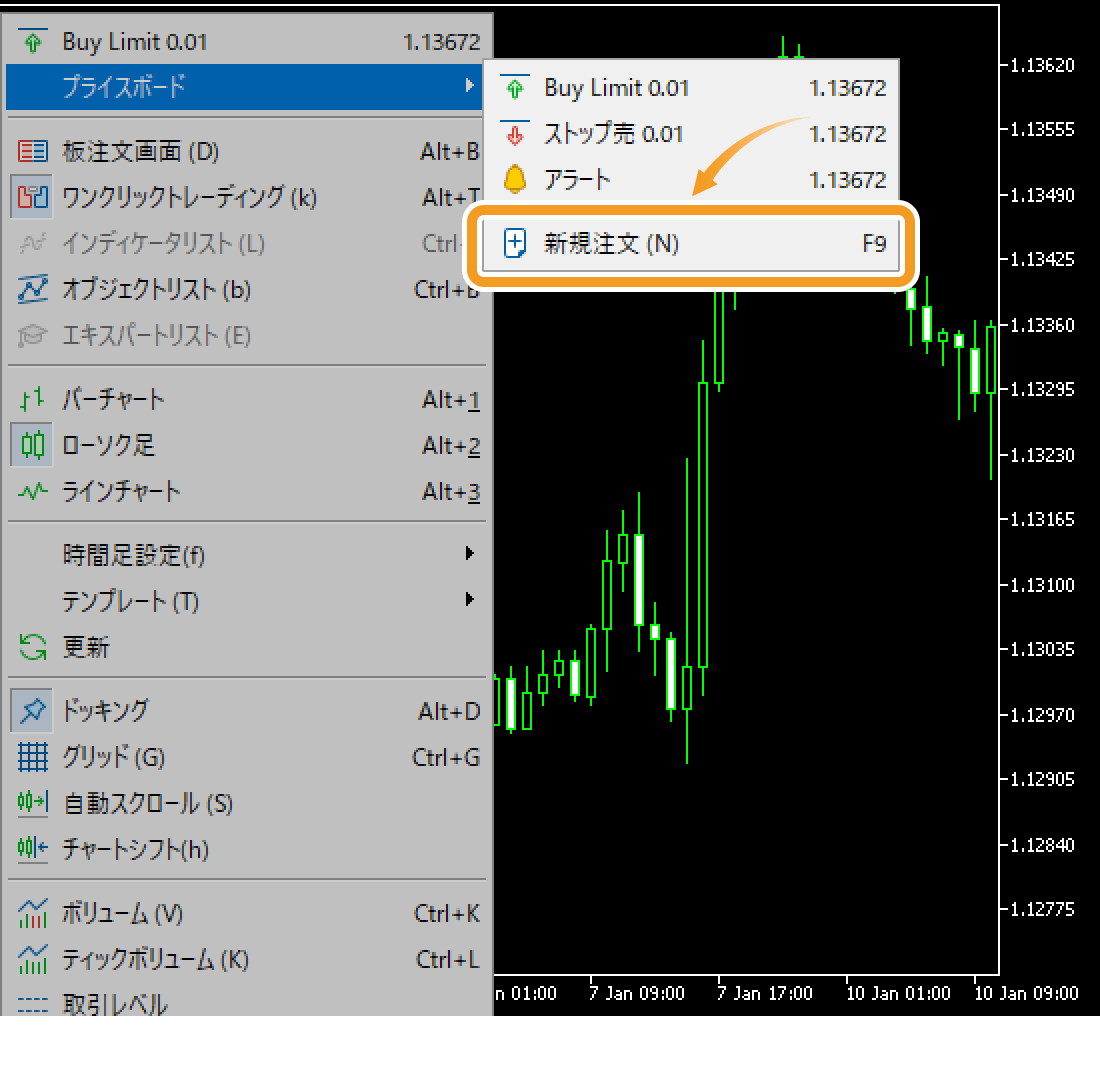
Task: Select アラート at 1.13672
Action: [692, 180]
